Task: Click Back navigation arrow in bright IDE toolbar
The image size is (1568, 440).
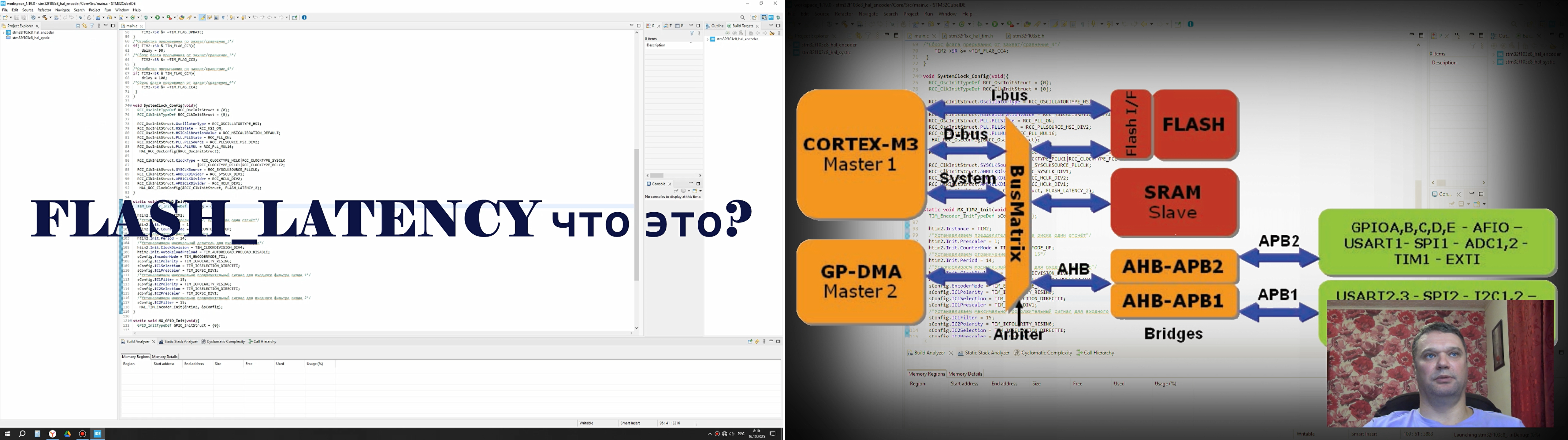Action: click(270, 18)
